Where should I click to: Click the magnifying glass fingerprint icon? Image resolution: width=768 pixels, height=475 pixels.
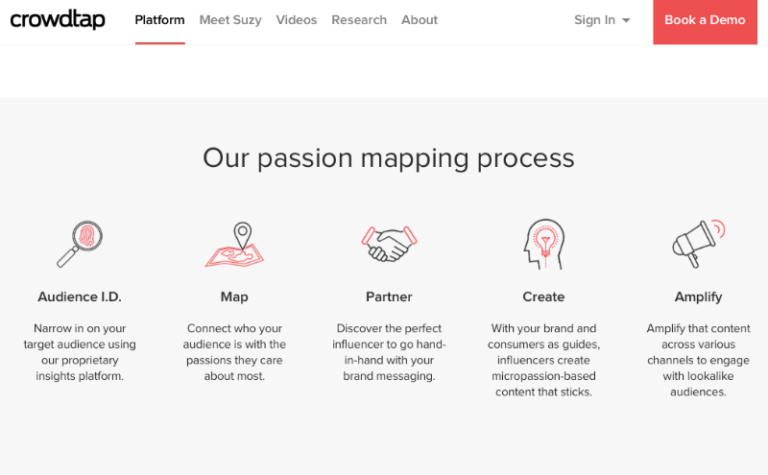tap(81, 243)
